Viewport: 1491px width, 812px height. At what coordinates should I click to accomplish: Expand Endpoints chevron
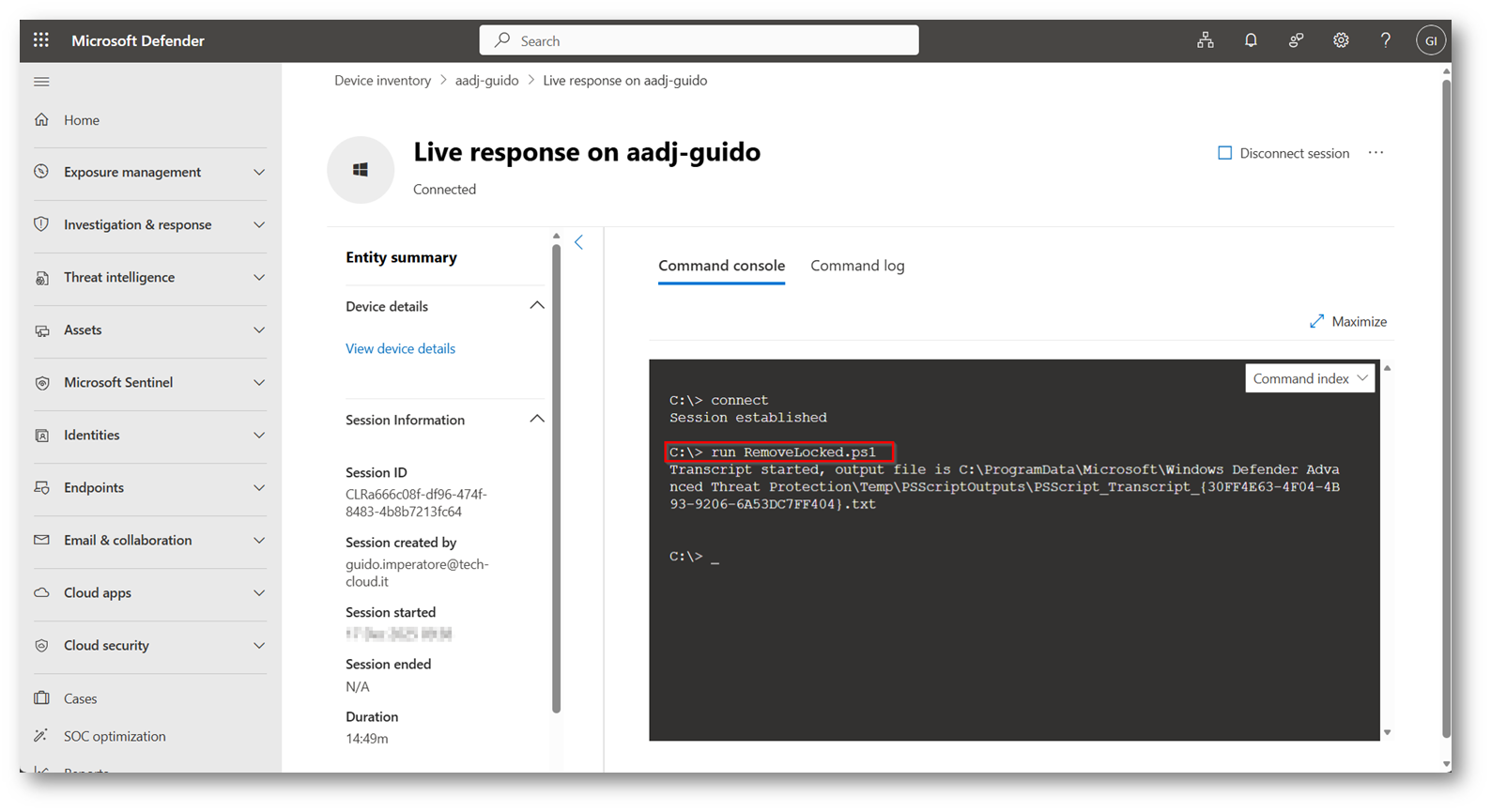(259, 487)
